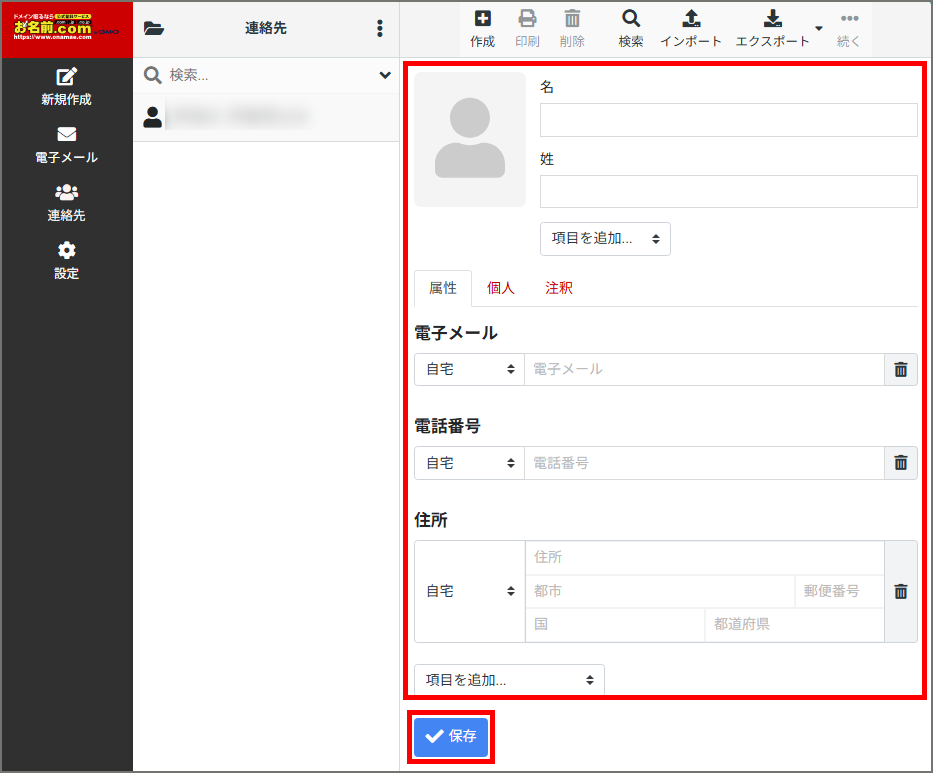This screenshot has height=773, width=933.
Task: Open the address type 自宅 dropdown
Action: 469,591
